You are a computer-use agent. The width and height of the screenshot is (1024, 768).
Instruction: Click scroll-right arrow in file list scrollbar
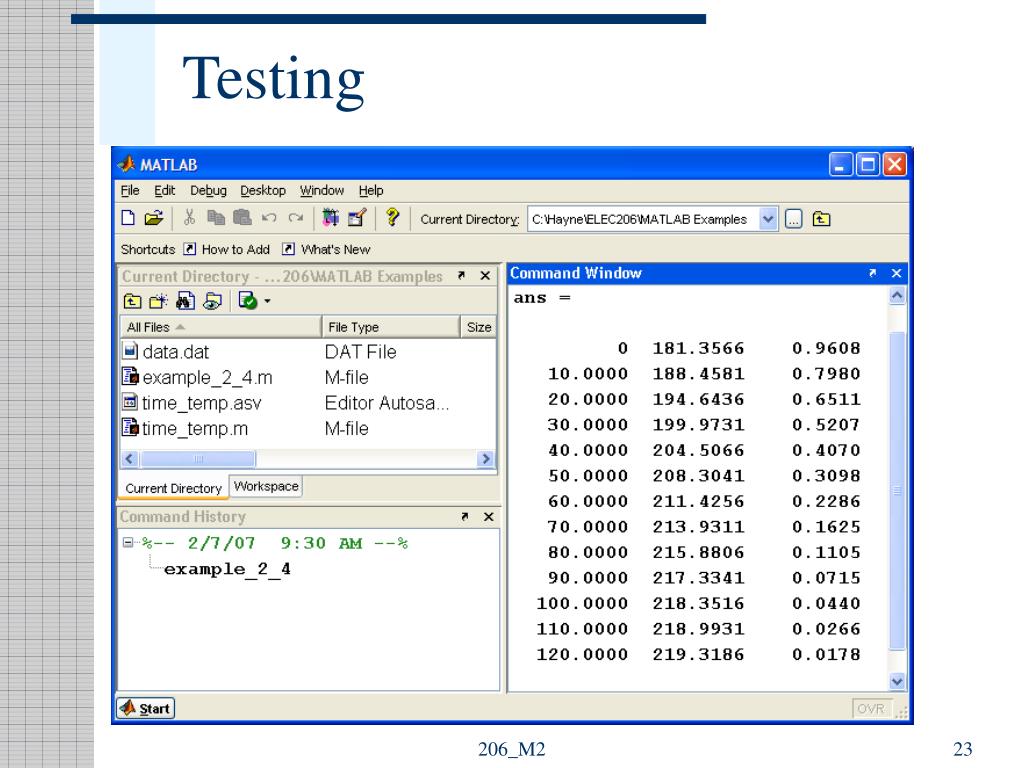[485, 458]
